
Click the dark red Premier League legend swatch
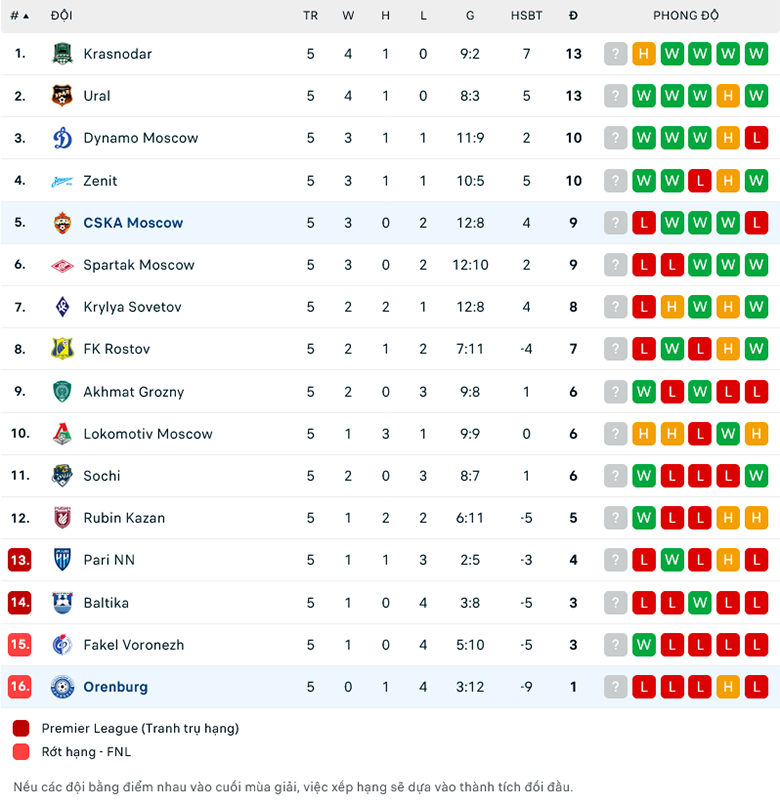pyautogui.click(x=21, y=728)
